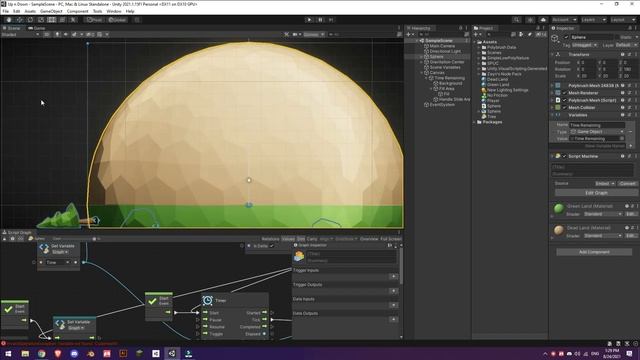Expand the Polybrush Data folder
Viewport: 640px width, 360px height.
click(479, 47)
